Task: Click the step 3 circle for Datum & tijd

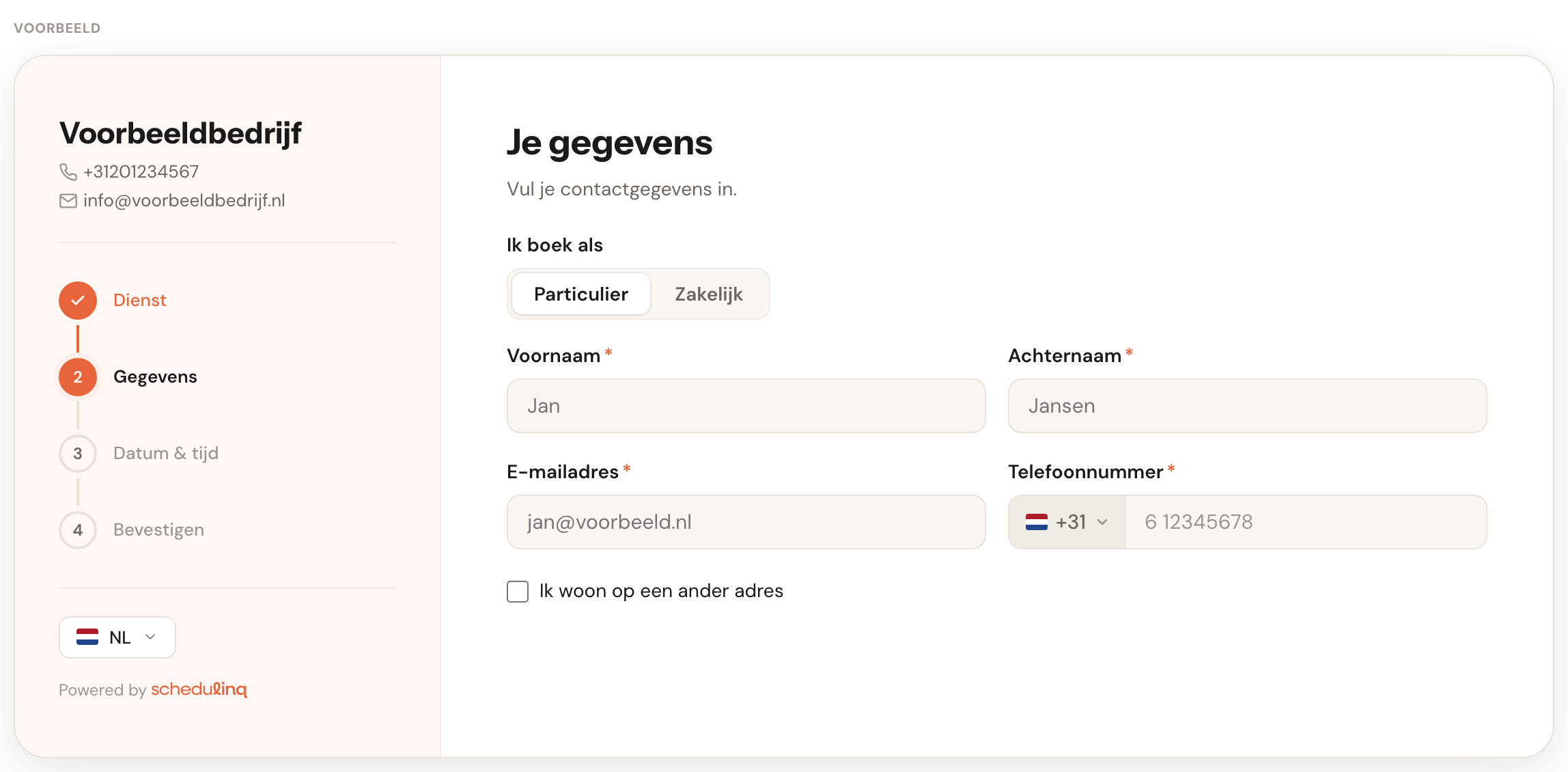Action: pyautogui.click(x=78, y=454)
